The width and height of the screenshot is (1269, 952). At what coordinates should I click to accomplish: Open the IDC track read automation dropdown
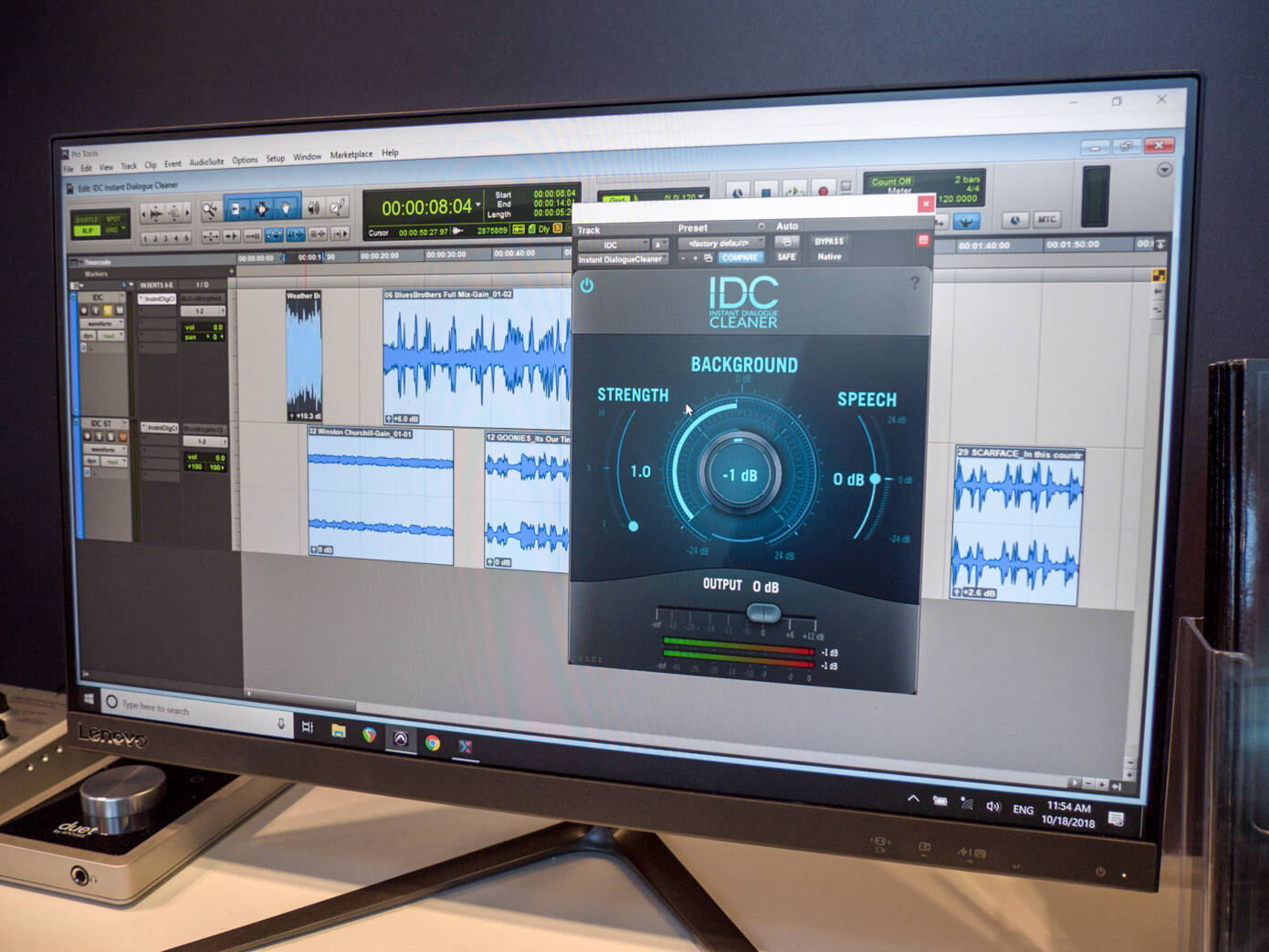110,336
